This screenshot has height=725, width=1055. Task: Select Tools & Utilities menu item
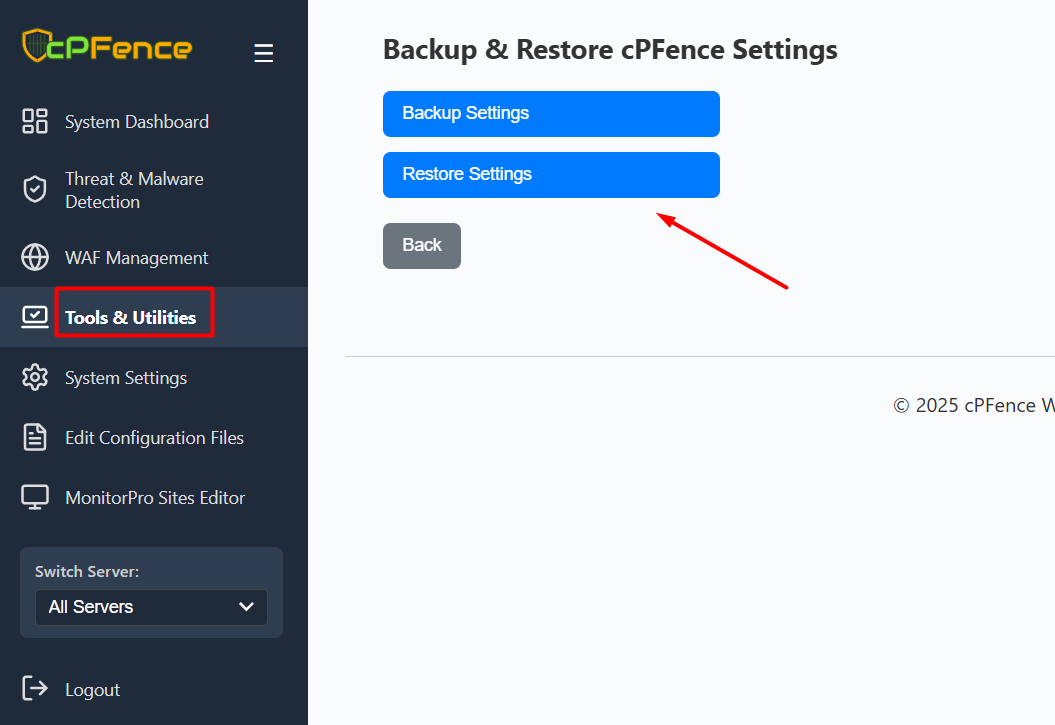coord(131,318)
